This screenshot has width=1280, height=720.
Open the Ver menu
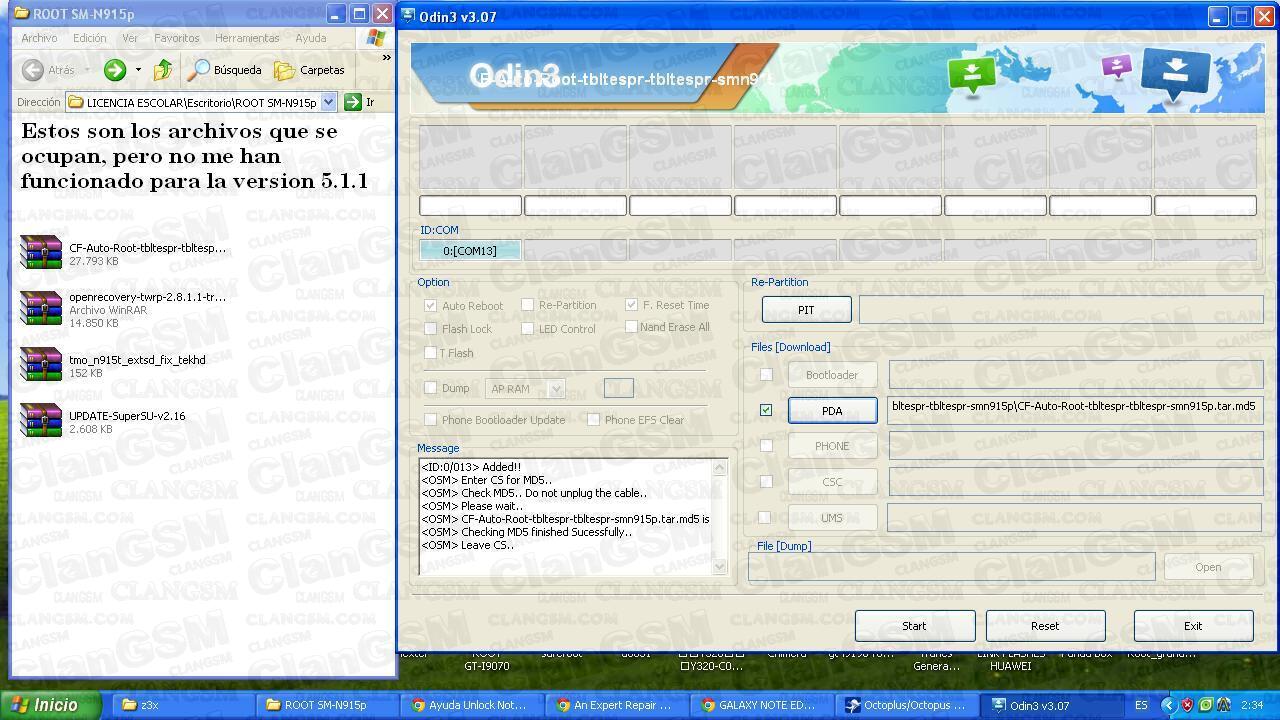(x=130, y=38)
